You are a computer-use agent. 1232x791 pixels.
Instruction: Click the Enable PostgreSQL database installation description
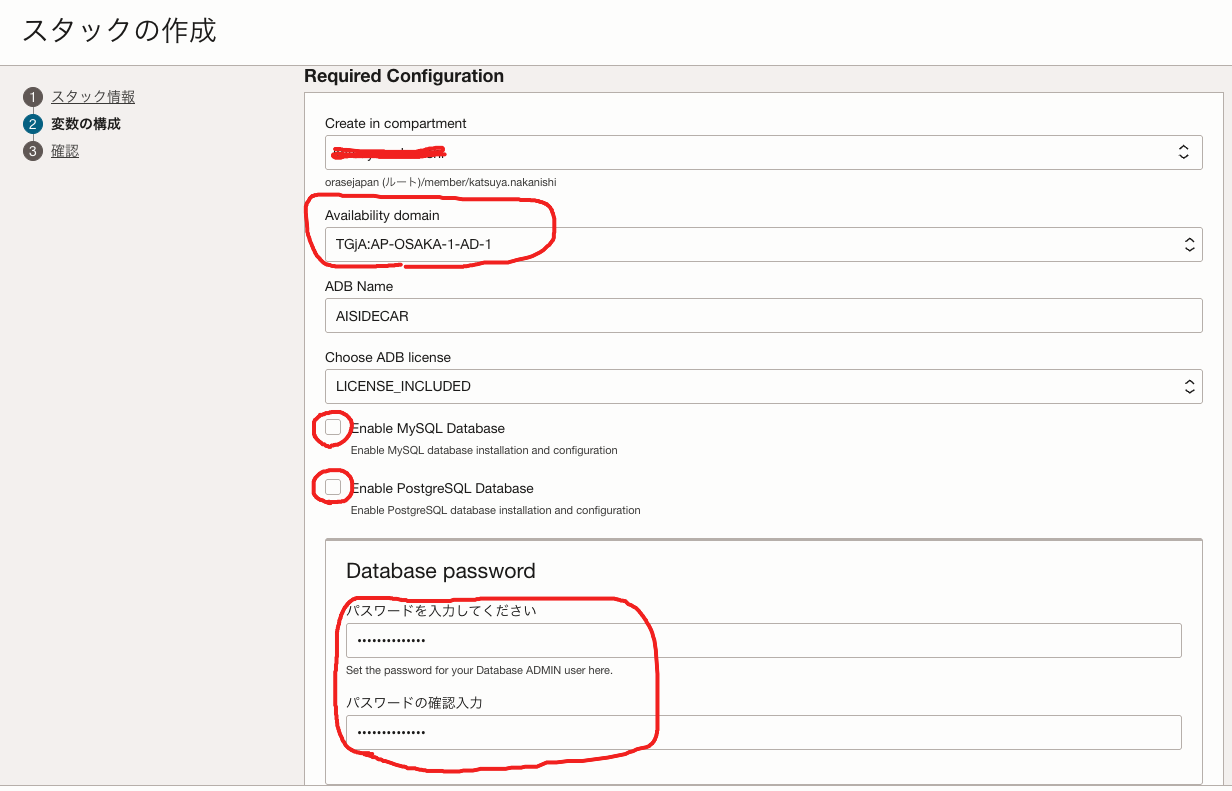495,510
